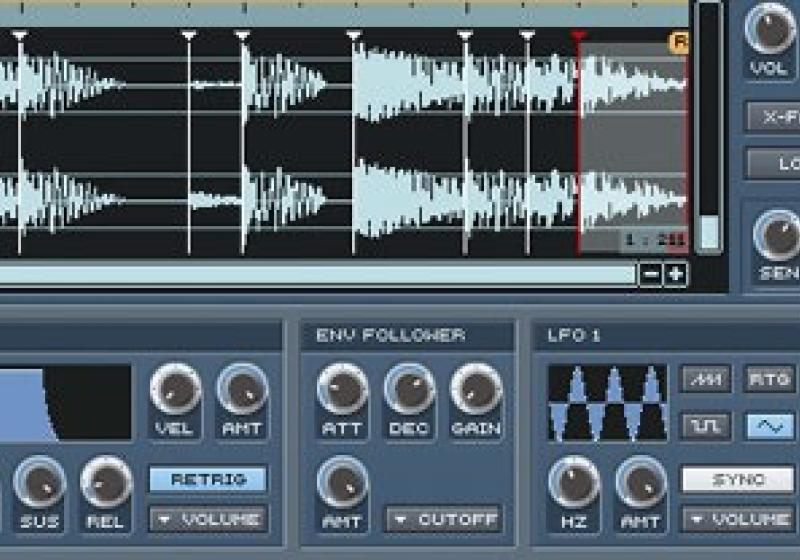Screen dimensions: 800x560
Task: Toggle the LFO 1 RTG button
Action: (x=770, y=379)
